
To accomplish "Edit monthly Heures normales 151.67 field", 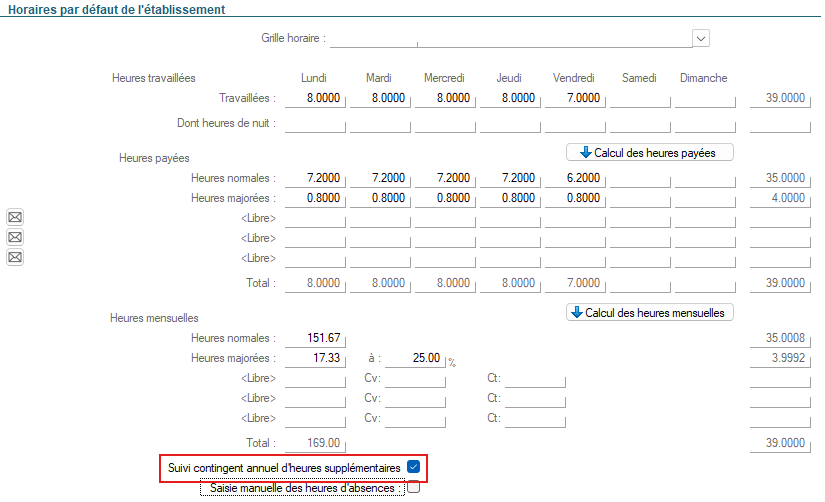I will coord(314,338).
